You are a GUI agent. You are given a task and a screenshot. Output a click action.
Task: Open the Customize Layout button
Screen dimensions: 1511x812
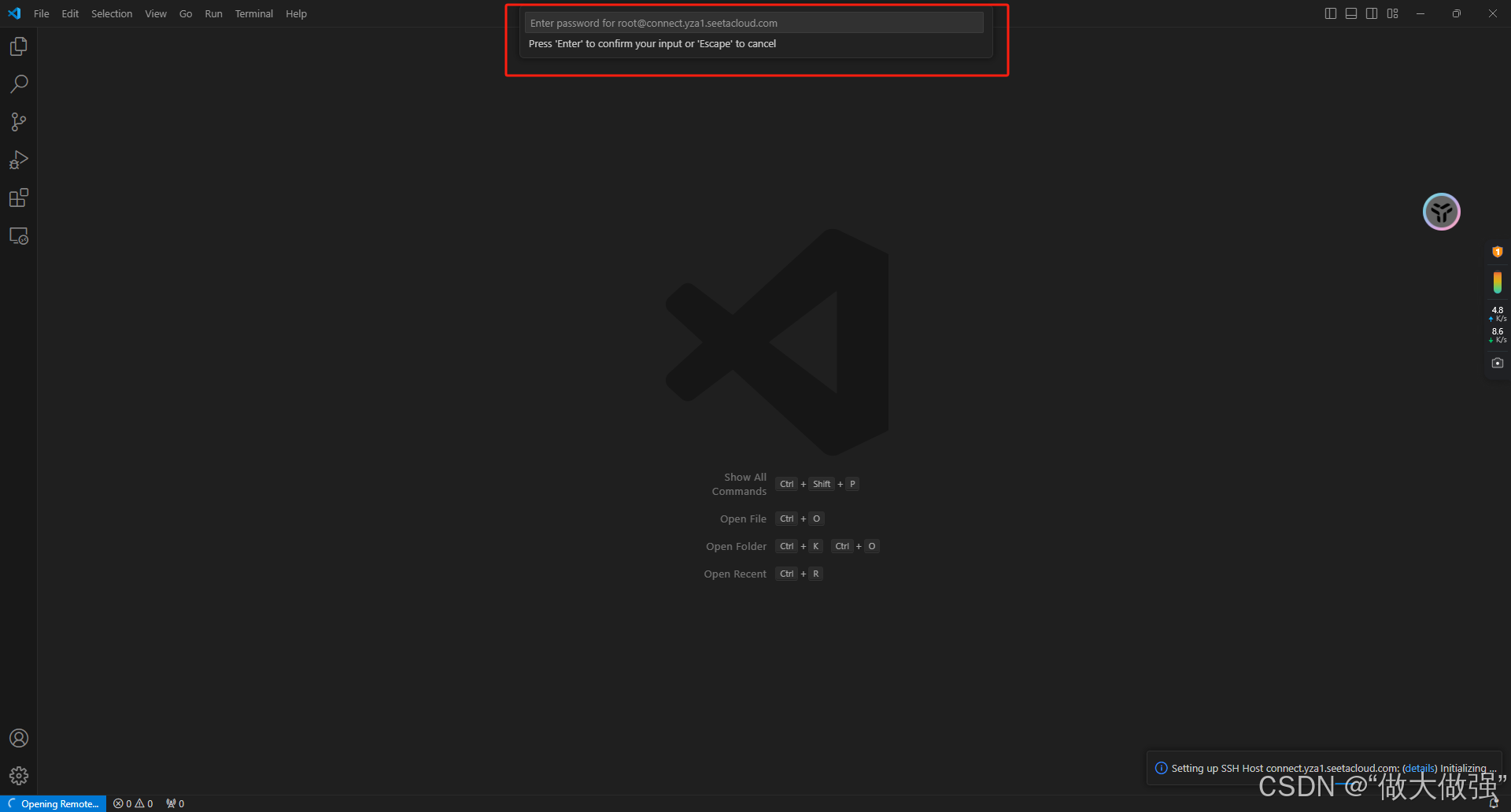tap(1393, 13)
